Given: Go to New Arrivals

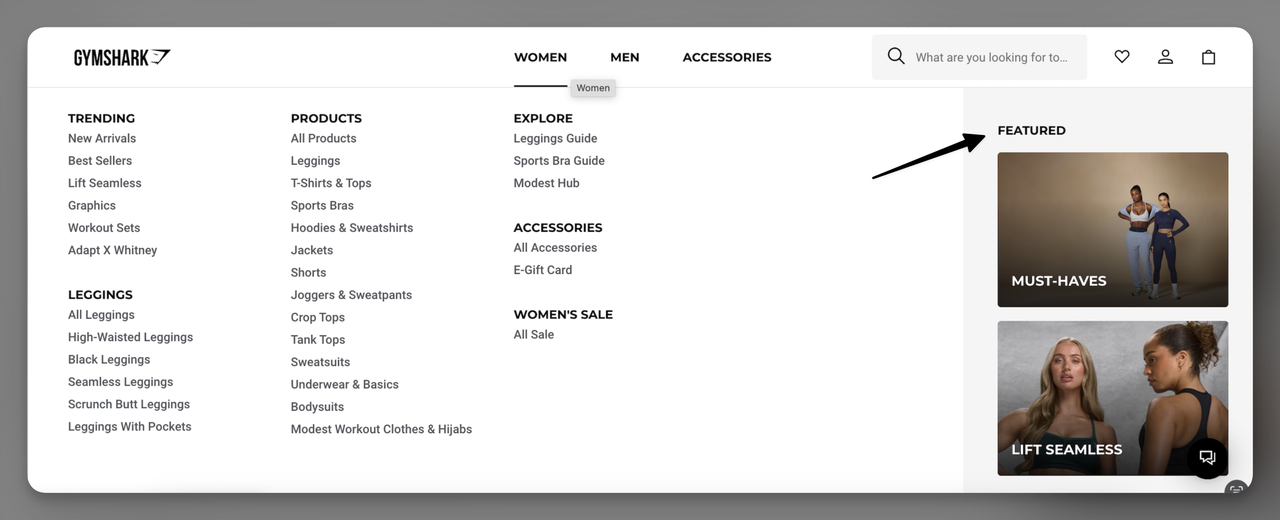Looking at the screenshot, I should 102,138.
